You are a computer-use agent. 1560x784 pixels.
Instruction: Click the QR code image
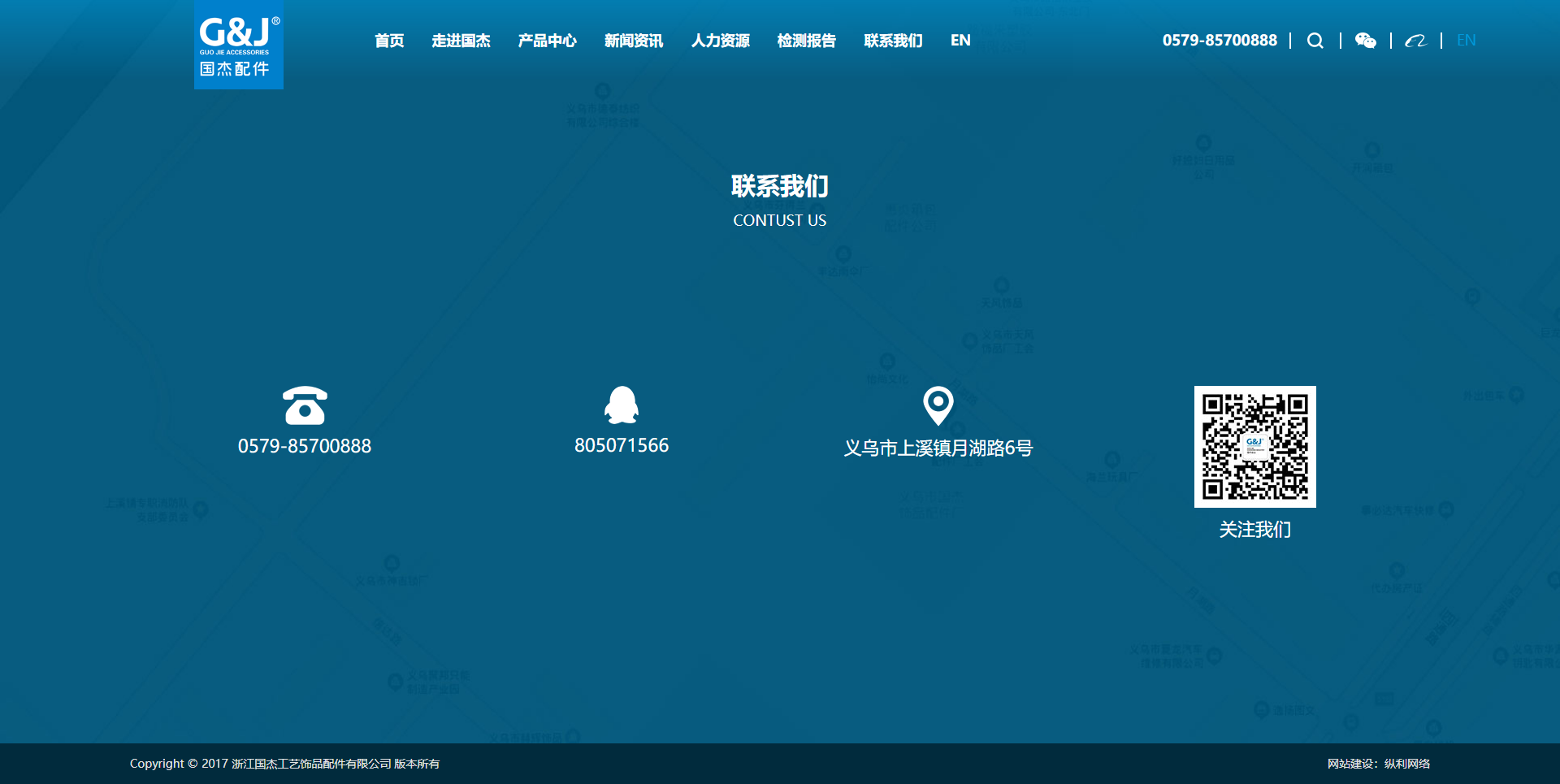1254,447
